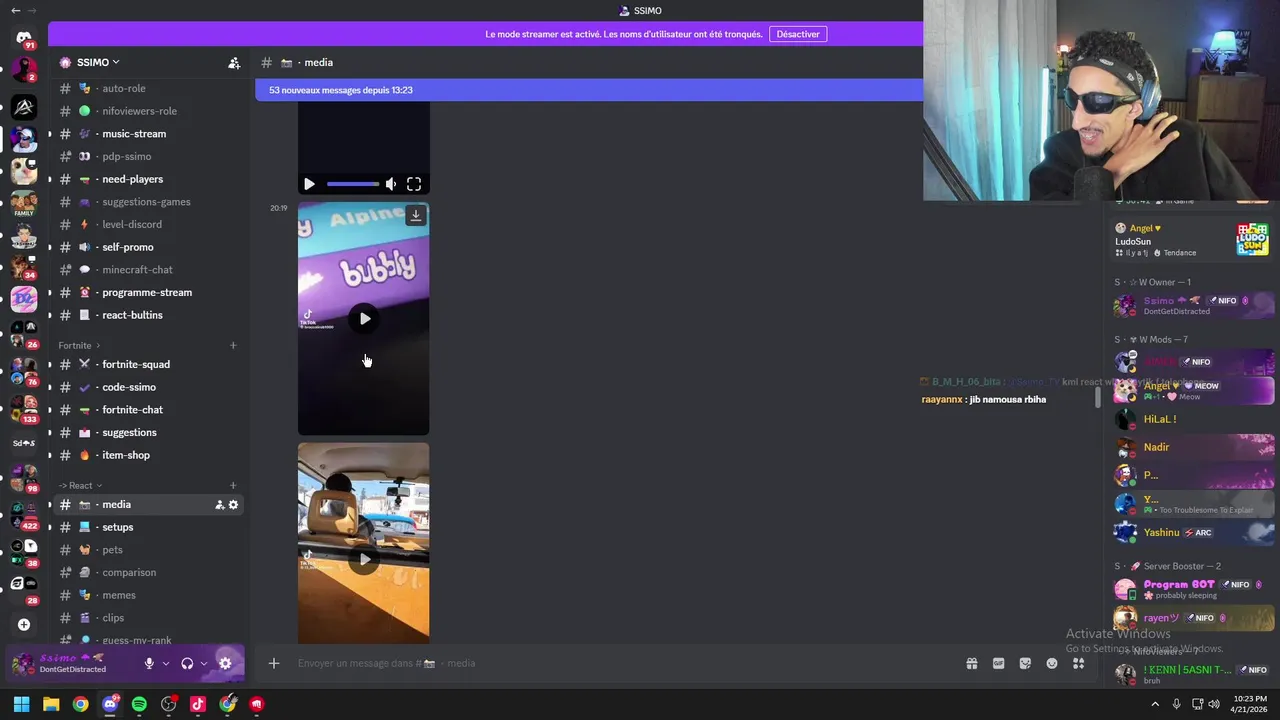Add a channel to React category

click(x=233, y=485)
